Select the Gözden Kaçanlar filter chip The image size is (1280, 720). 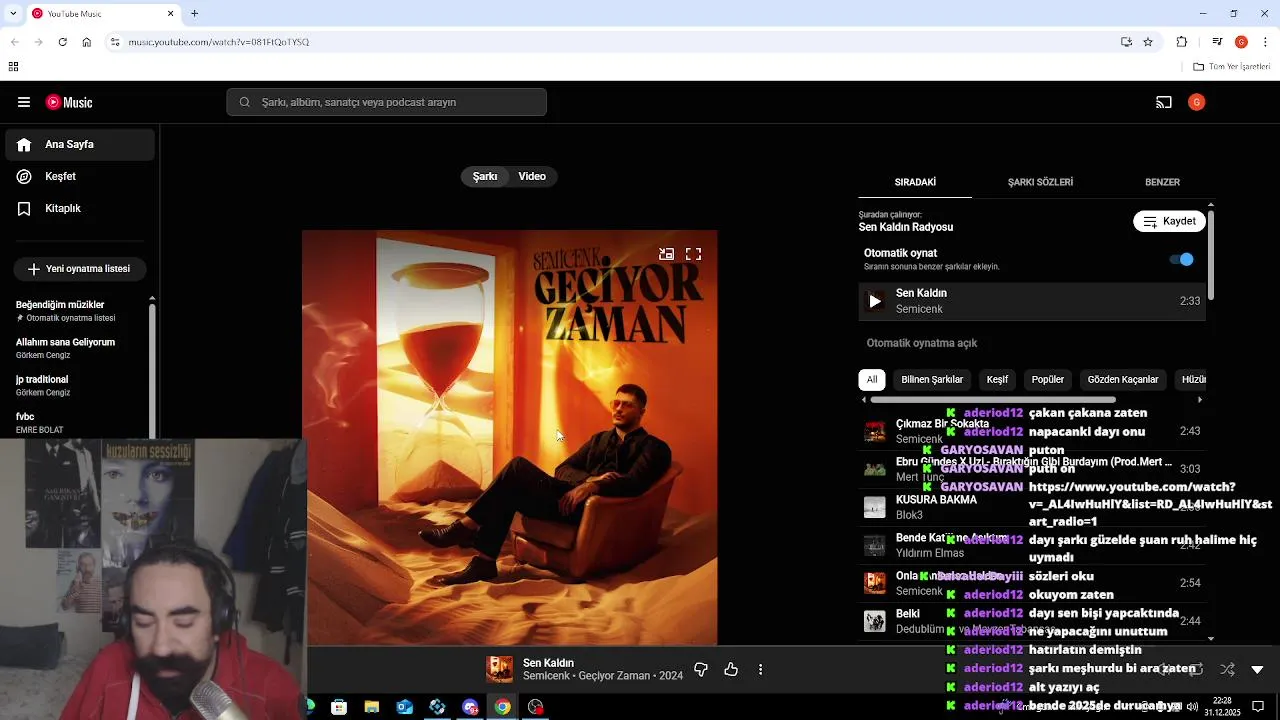(x=1123, y=380)
